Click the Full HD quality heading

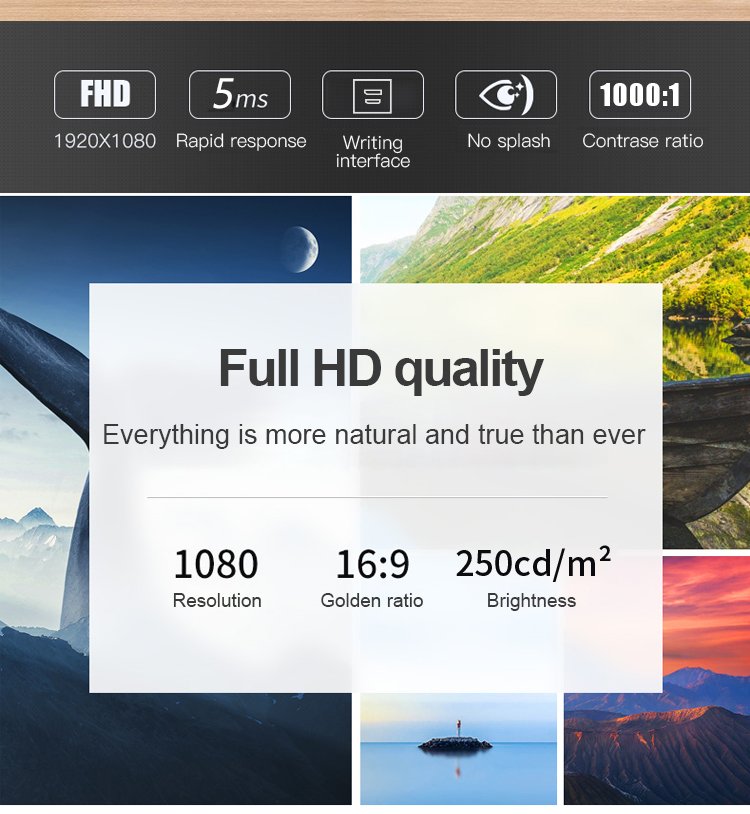(380, 368)
